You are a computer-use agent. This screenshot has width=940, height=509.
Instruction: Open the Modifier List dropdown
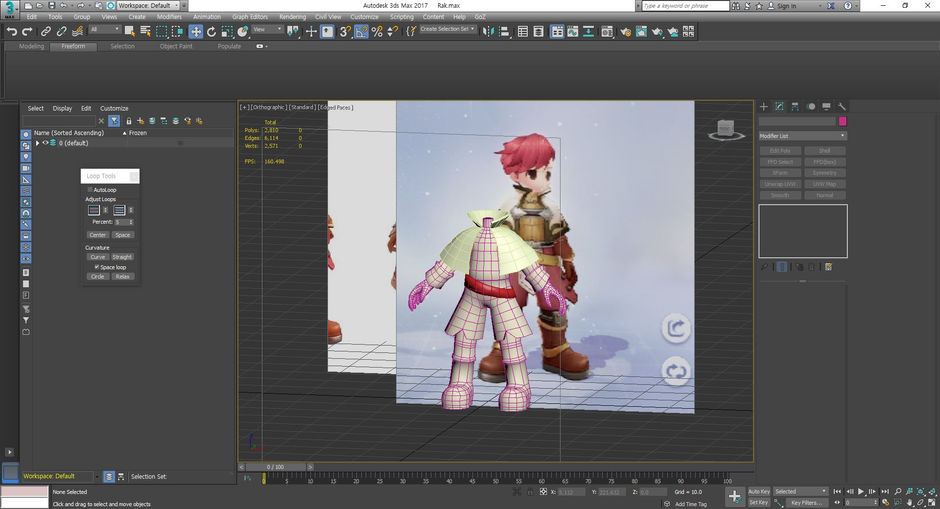(802, 135)
